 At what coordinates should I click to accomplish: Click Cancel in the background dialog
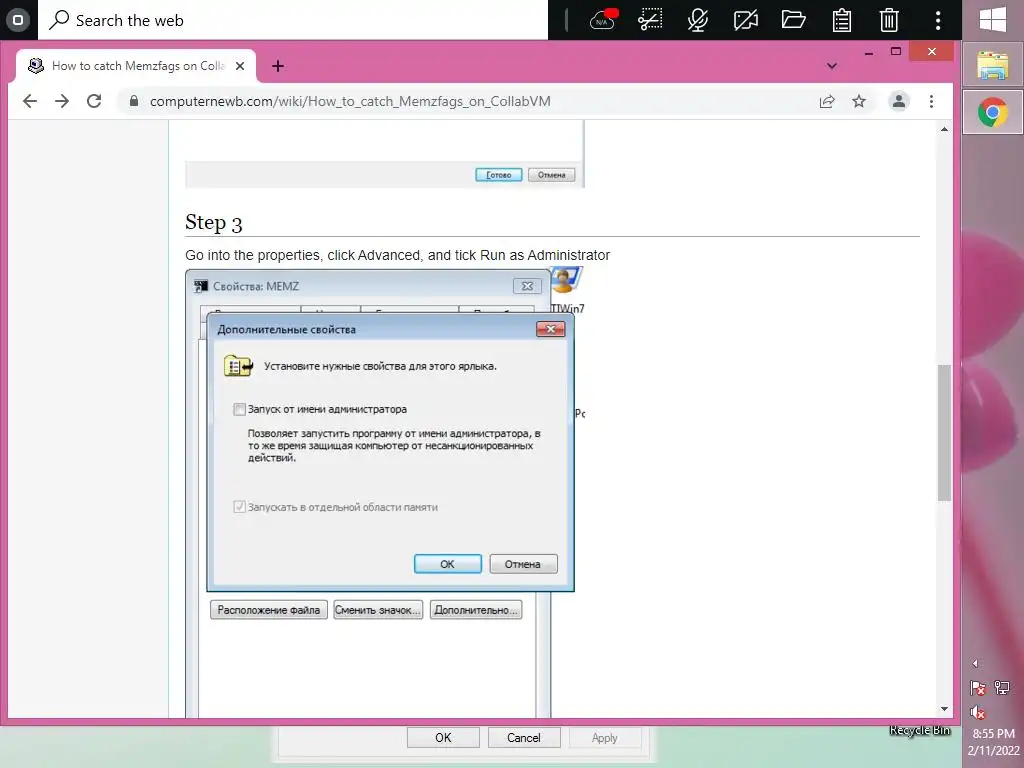pos(523,737)
